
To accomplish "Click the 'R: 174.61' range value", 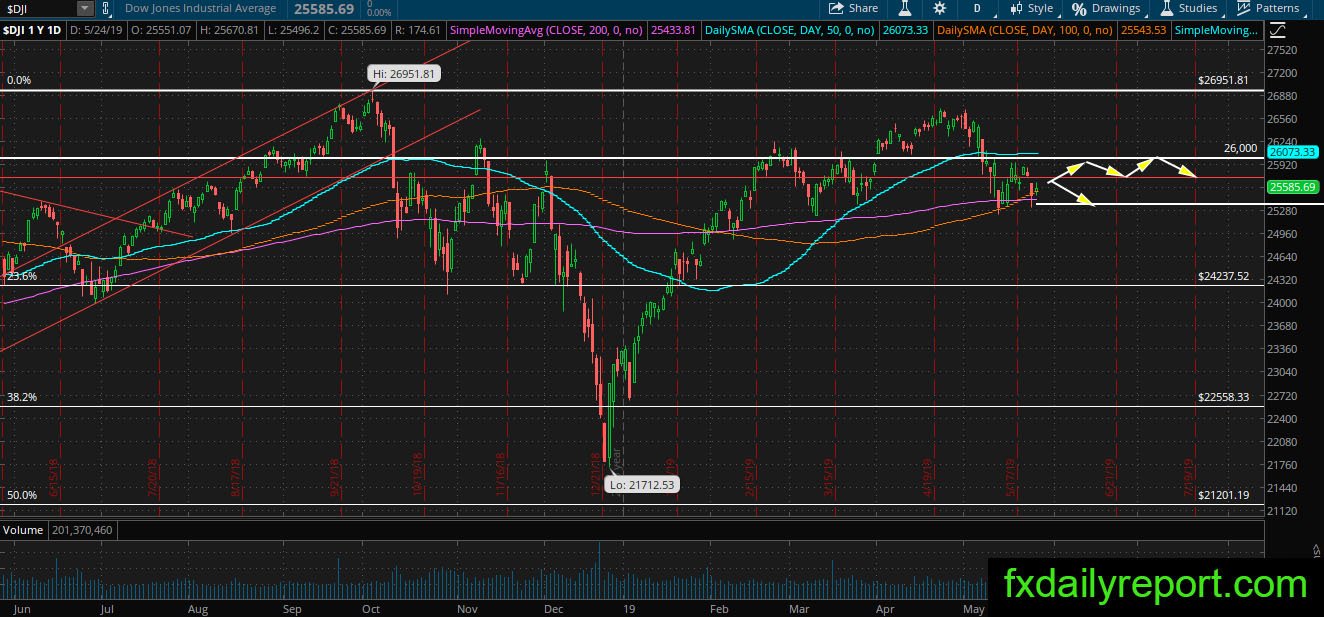I will (x=417, y=31).
